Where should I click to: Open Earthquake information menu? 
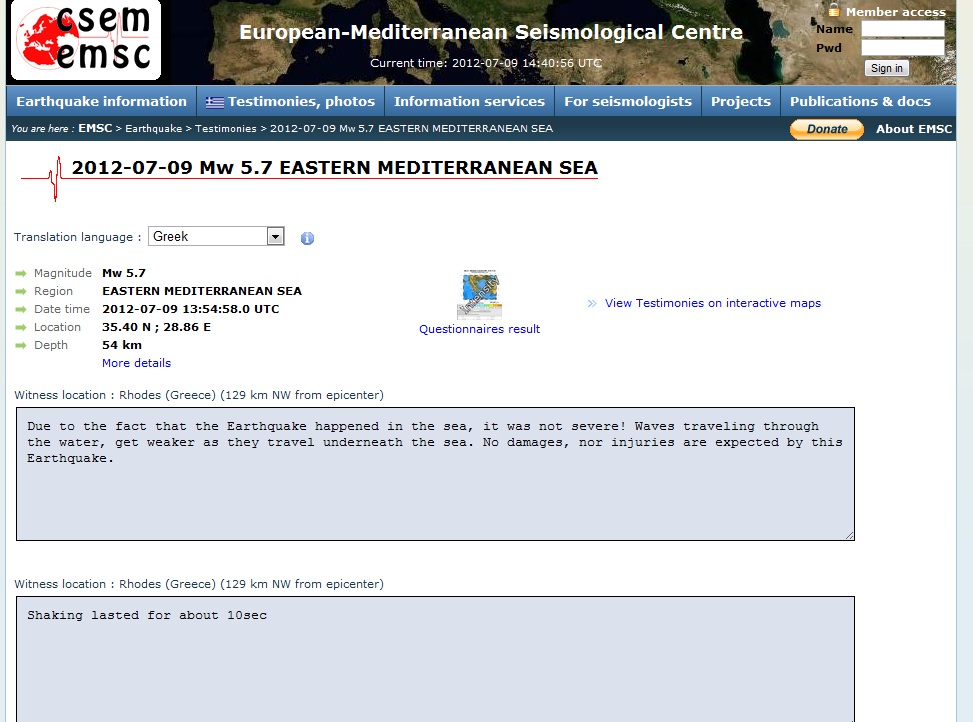pyautogui.click(x=101, y=102)
